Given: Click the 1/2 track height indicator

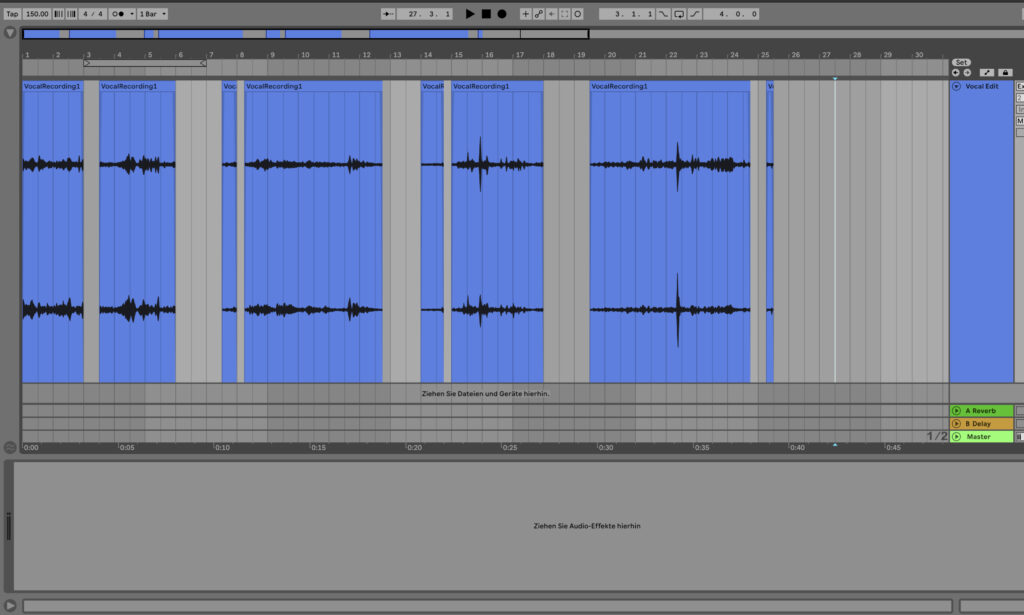Looking at the screenshot, I should click(936, 436).
